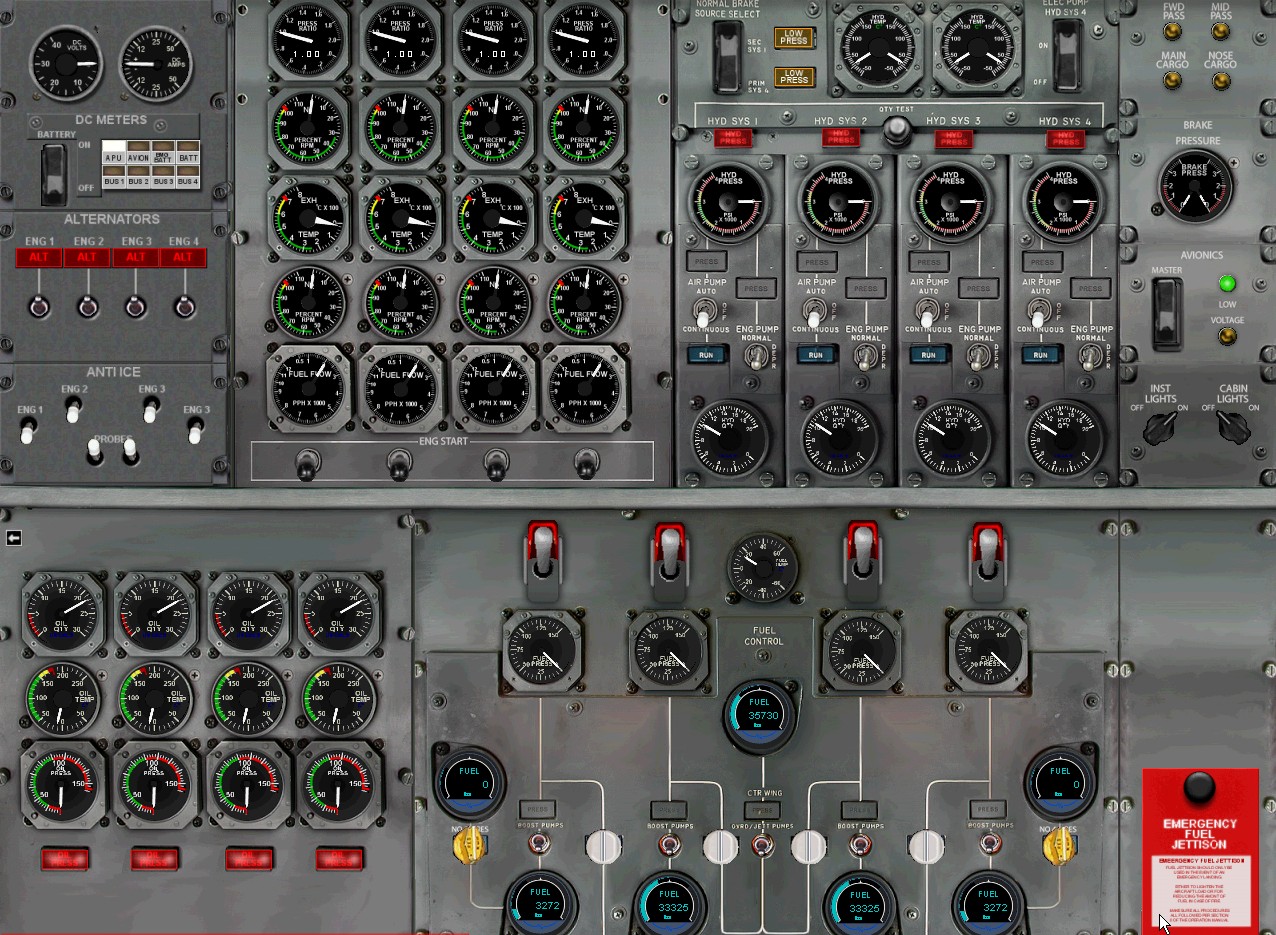Screen dimensions: 1276x935
Task: Click the red HYD PRESS light under HYD SYS 1
Action: click(x=733, y=137)
